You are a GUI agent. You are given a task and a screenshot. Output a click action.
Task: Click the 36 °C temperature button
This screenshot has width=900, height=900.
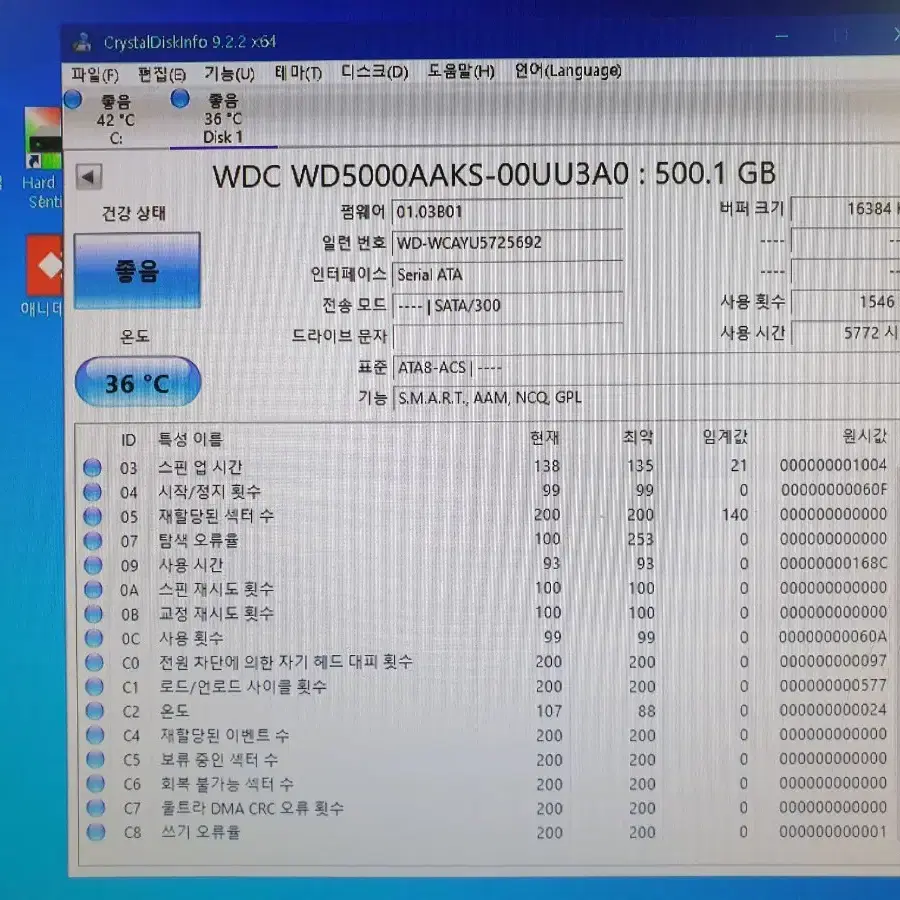(138, 383)
